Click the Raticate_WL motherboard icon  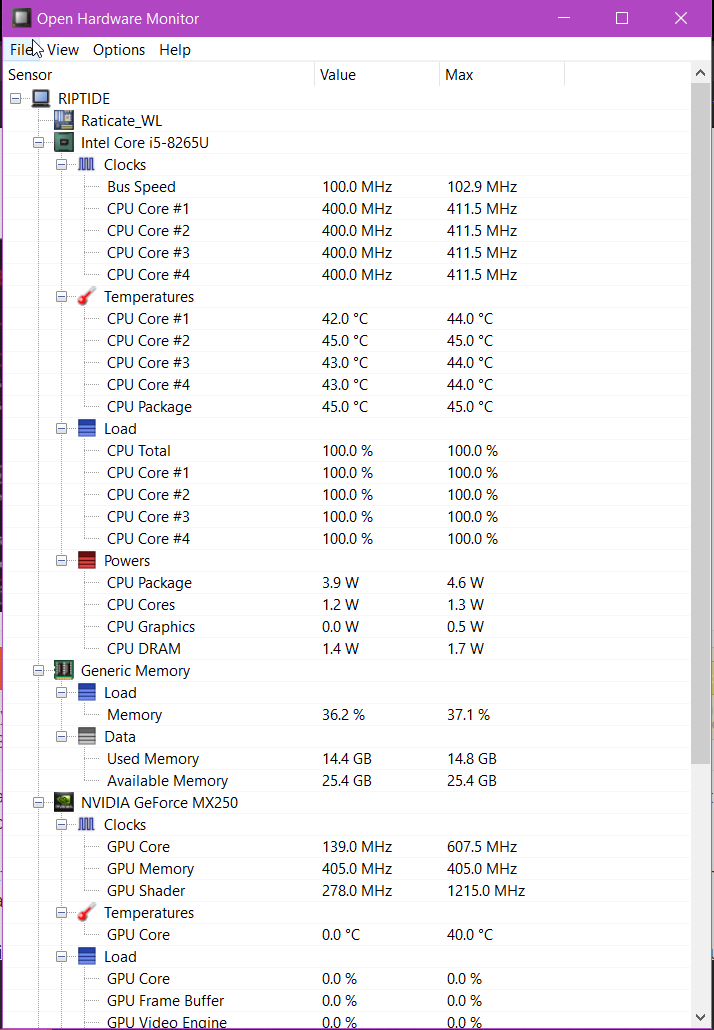click(x=64, y=120)
